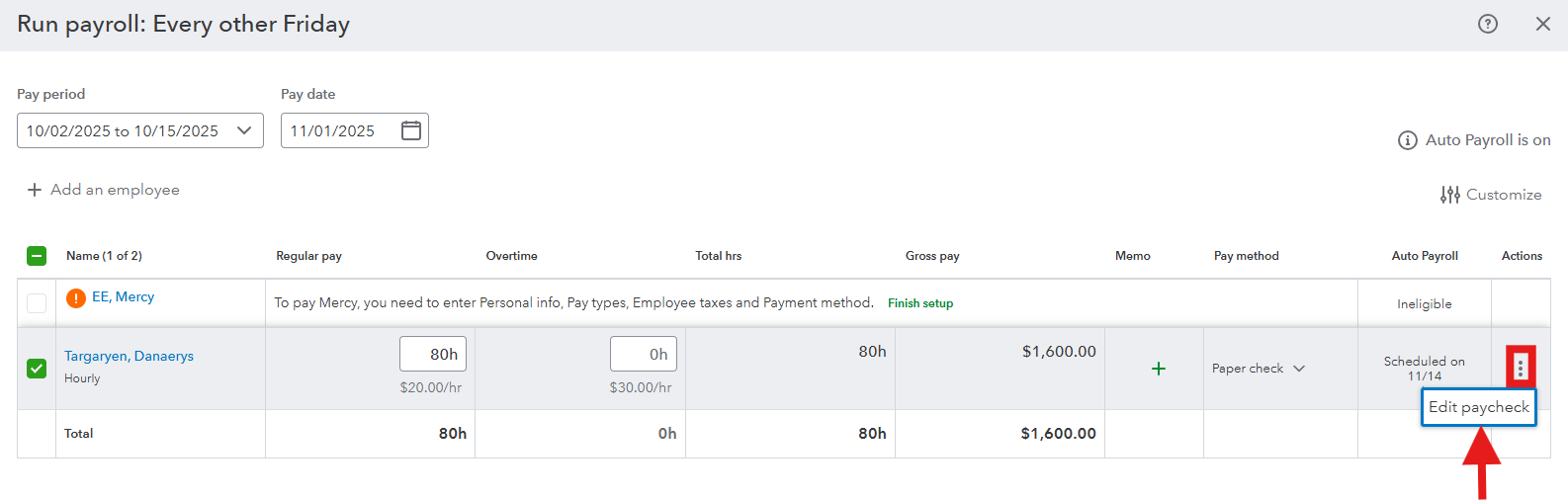Open the help question mark icon
This screenshot has height=500, width=1568.
[x=1487, y=24]
